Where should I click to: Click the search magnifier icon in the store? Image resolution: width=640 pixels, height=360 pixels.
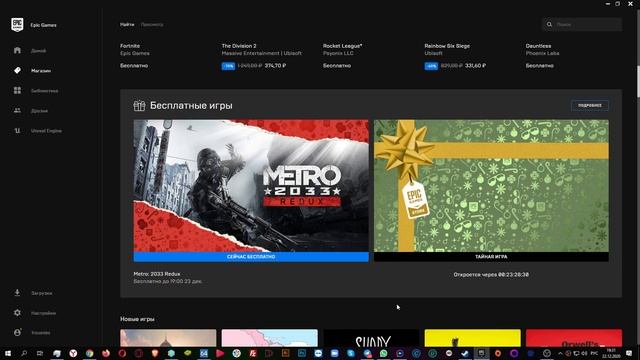549,24
